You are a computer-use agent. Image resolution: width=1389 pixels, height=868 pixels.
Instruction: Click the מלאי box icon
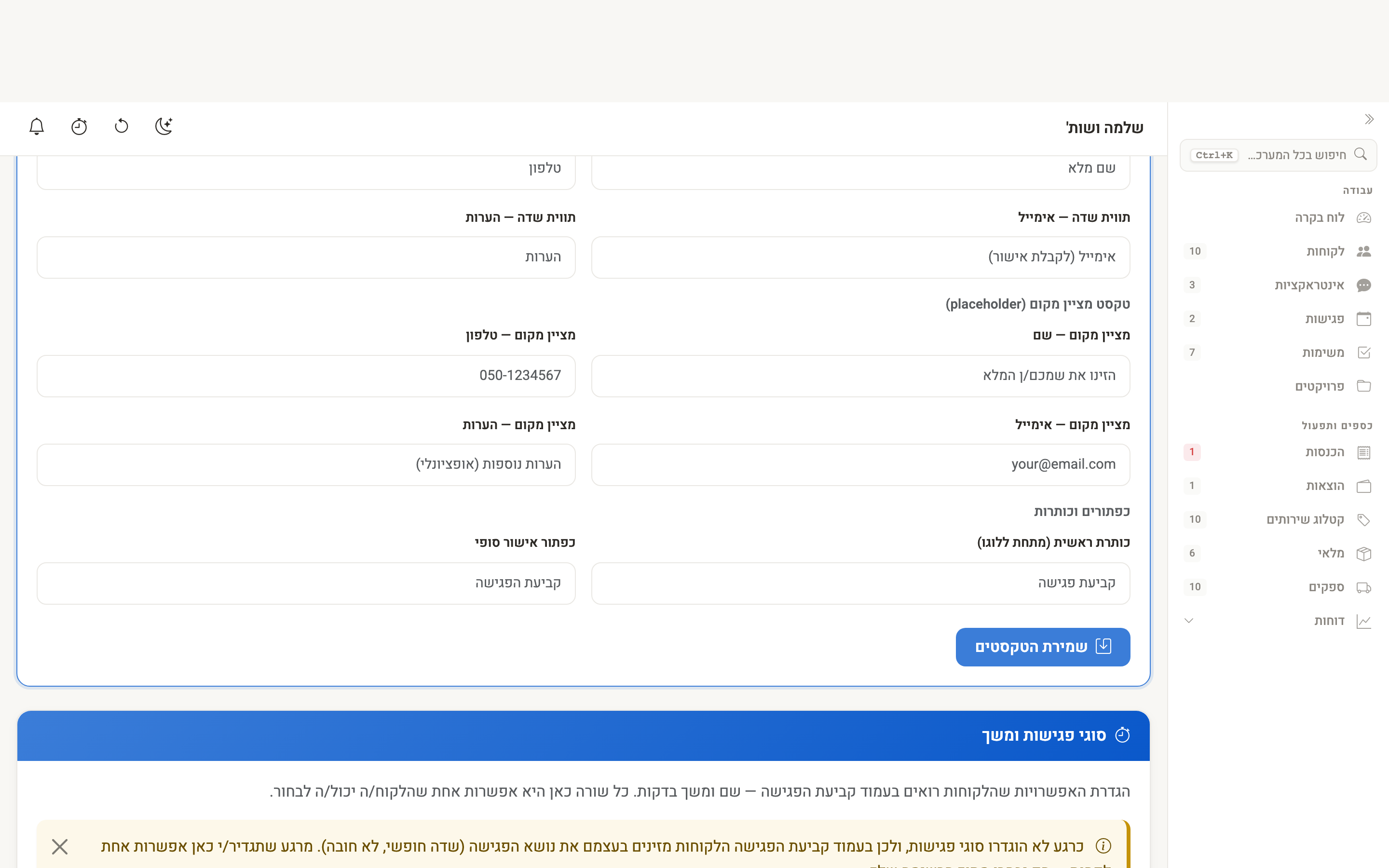(x=1364, y=554)
